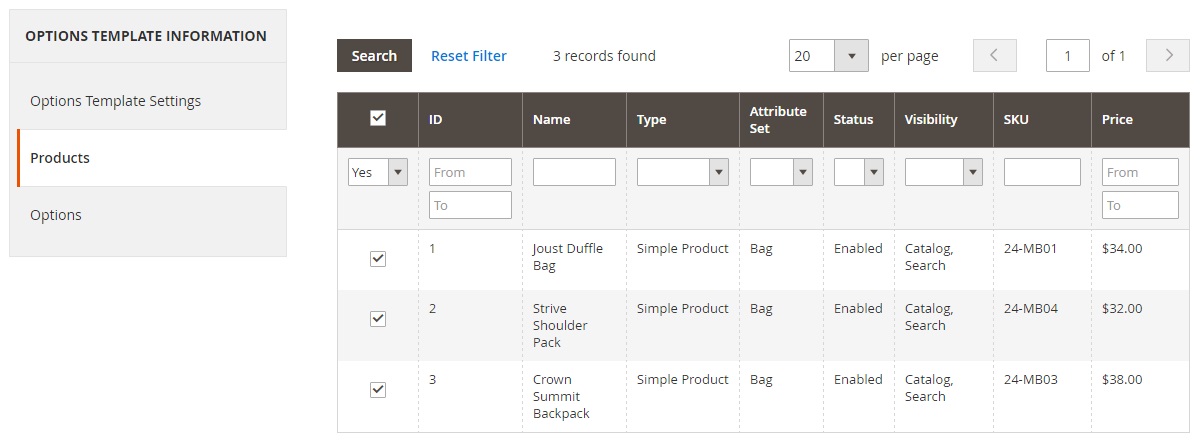Expand the Type filter dropdown
This screenshot has height=441, width=1203.
[683, 172]
